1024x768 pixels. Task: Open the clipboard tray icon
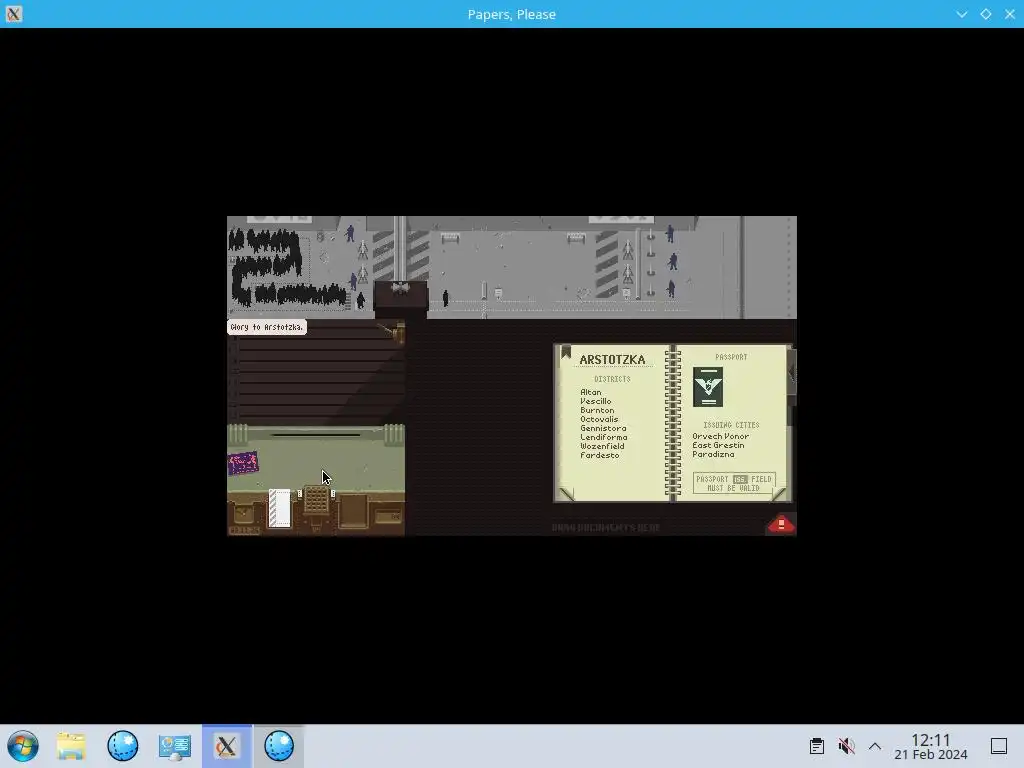[x=816, y=746]
